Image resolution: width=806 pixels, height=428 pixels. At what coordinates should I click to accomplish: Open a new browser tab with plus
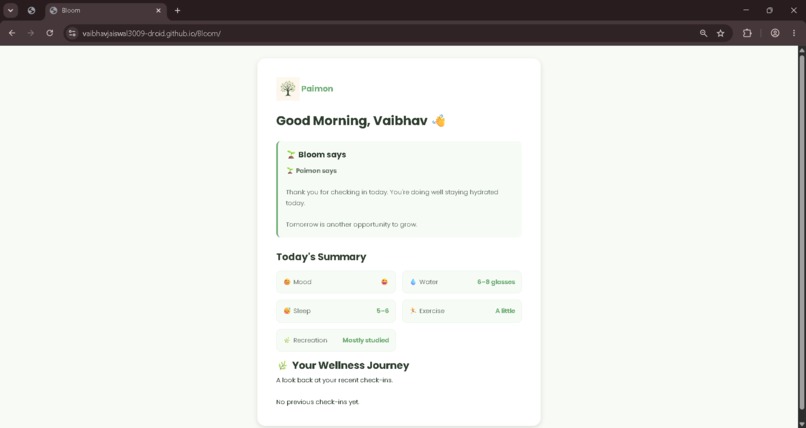pyautogui.click(x=177, y=10)
